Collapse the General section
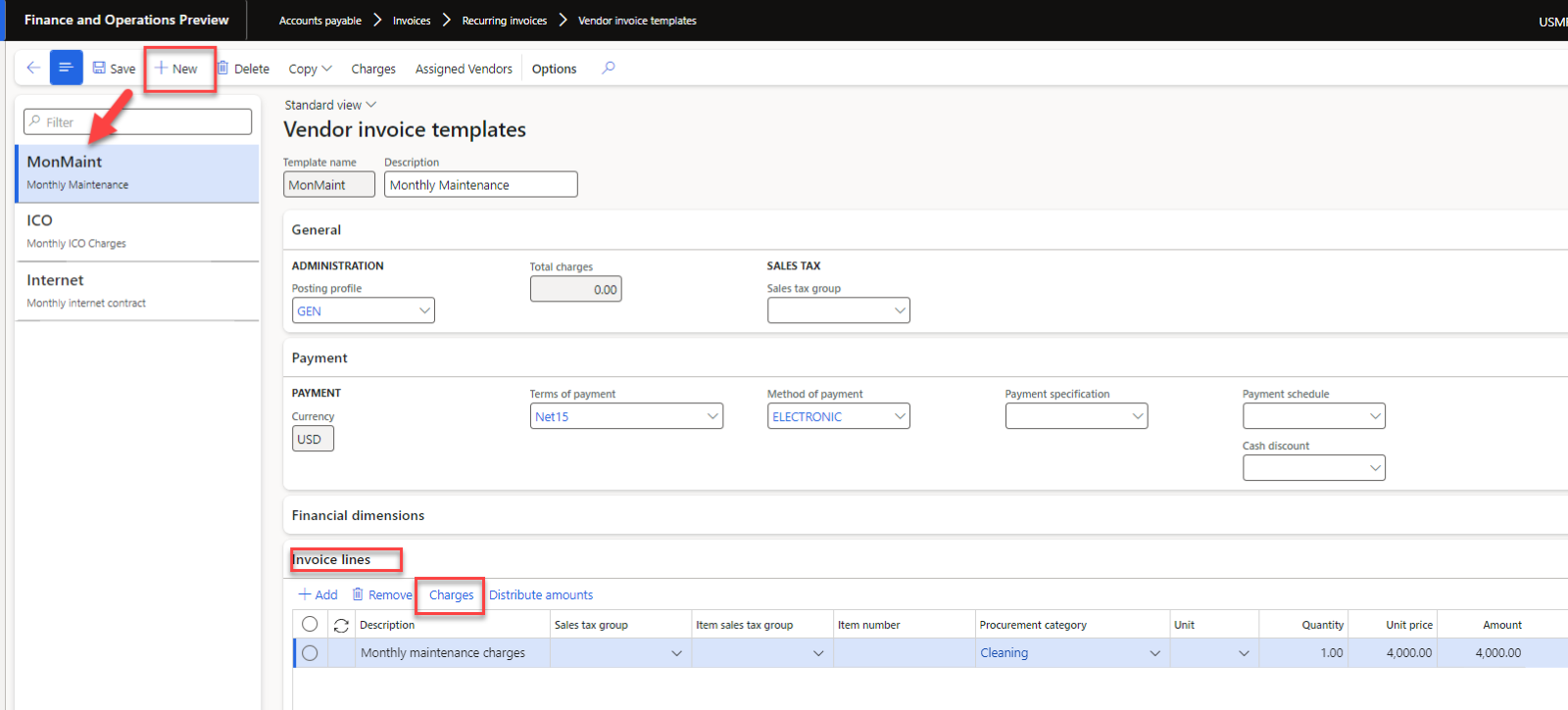The width and height of the screenshot is (1568, 710). [x=317, y=230]
